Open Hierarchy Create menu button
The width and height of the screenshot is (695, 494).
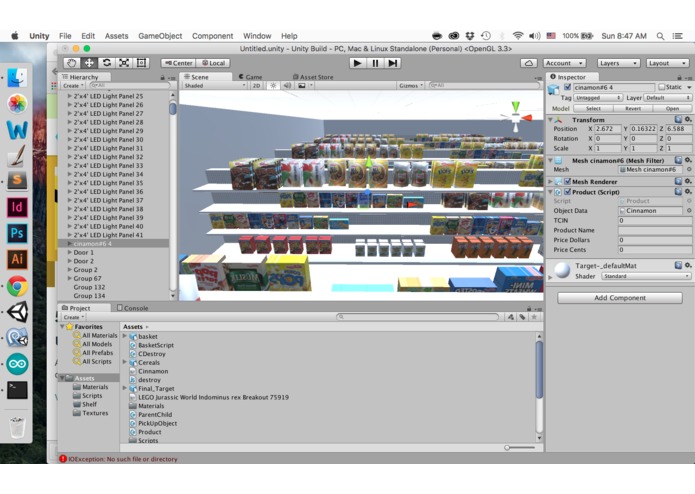(73, 86)
